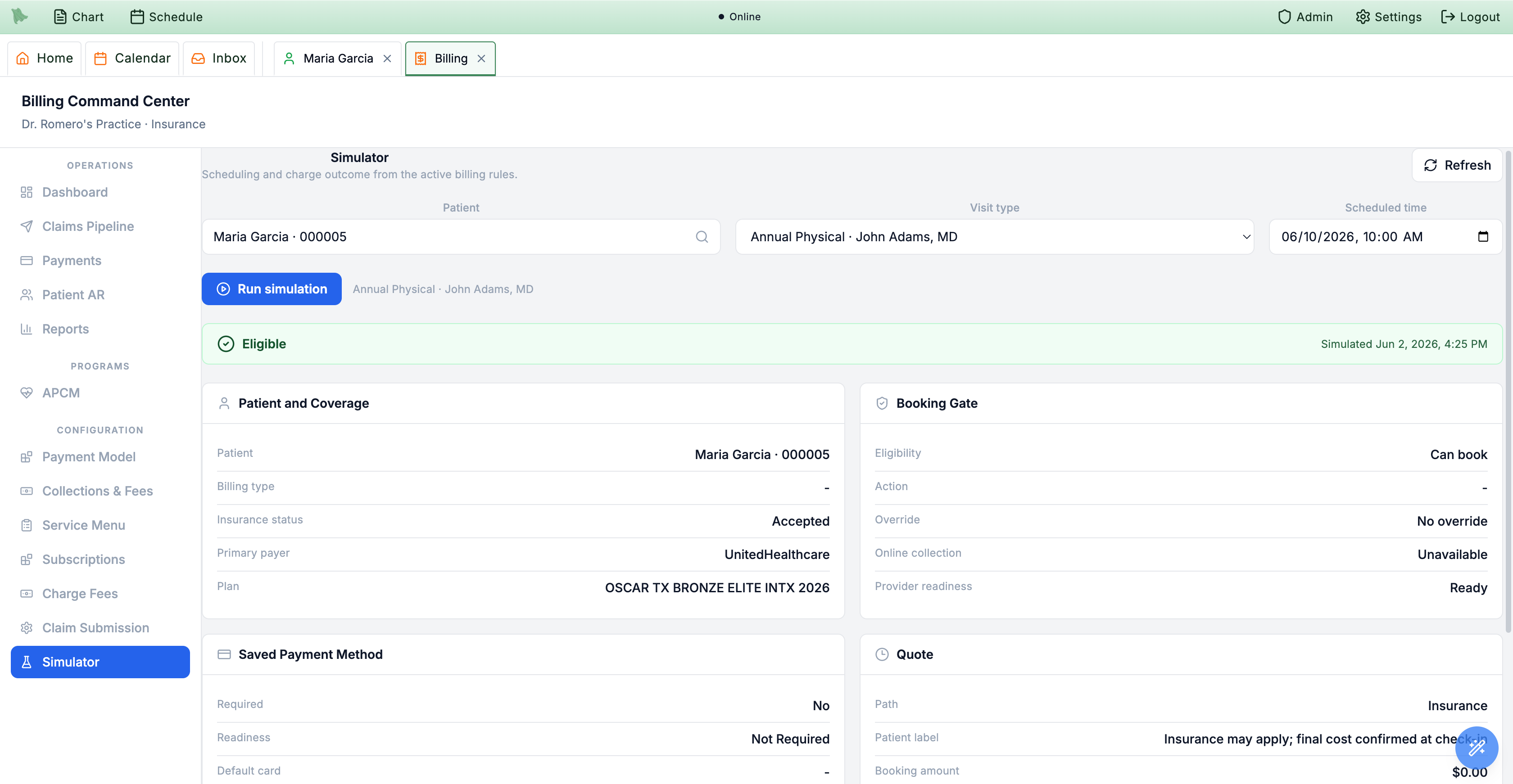Close the Maria Garcia tab
Screen dimensions: 1513x784
pyautogui.click(x=387, y=58)
